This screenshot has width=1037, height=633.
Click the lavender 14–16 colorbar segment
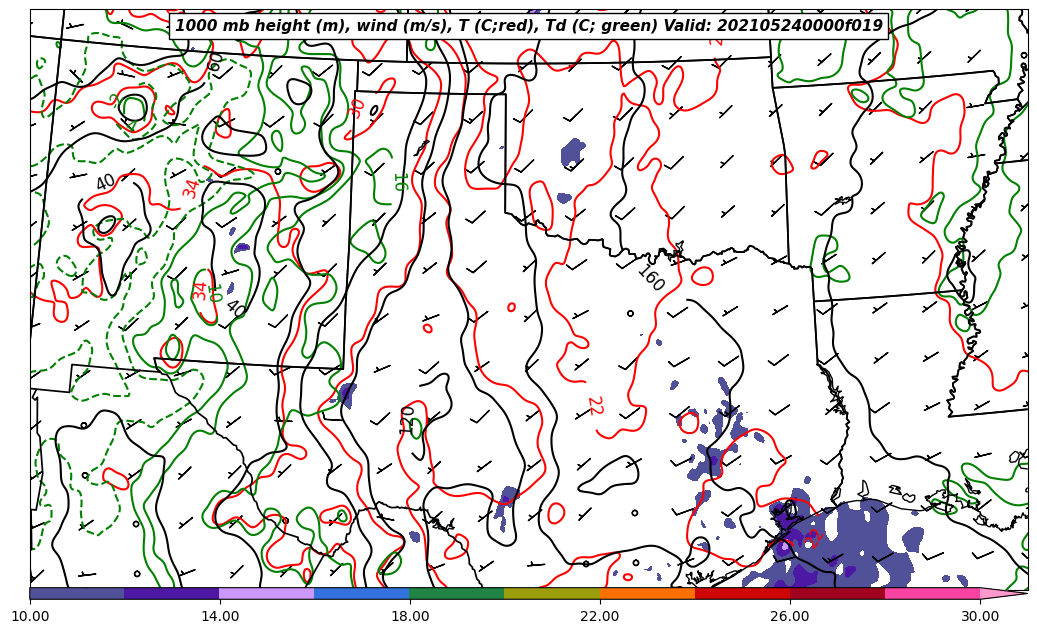(x=267, y=593)
